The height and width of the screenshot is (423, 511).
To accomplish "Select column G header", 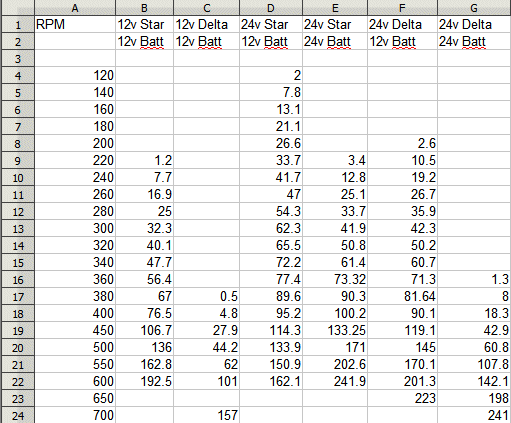I will click(474, 8).
